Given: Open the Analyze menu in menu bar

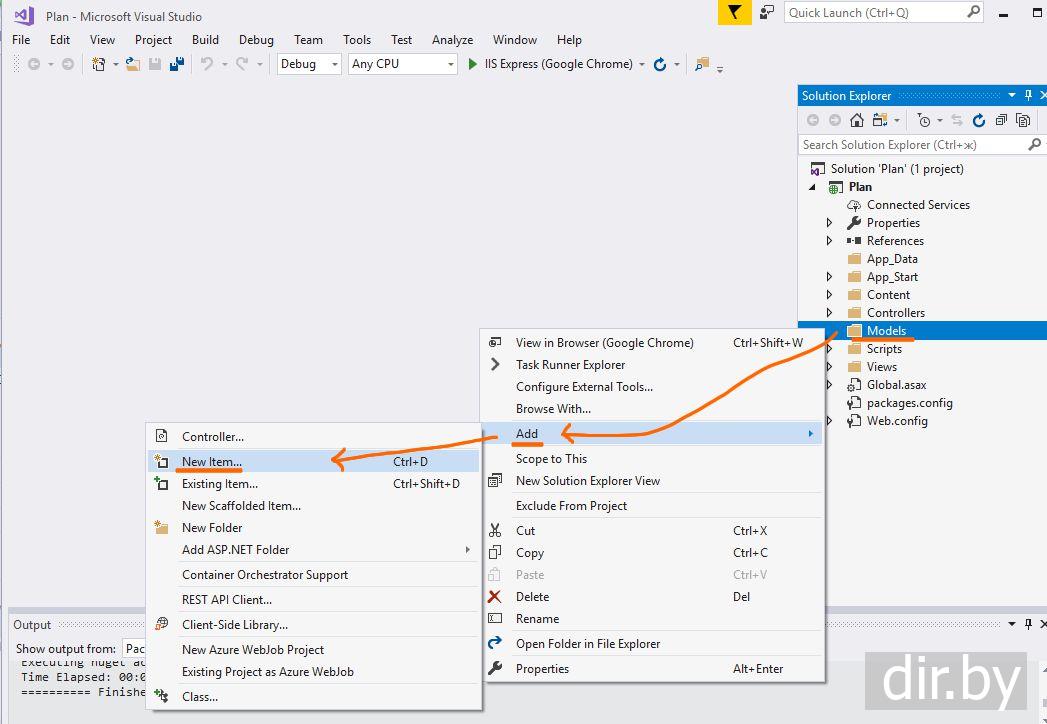Looking at the screenshot, I should click(x=452, y=40).
